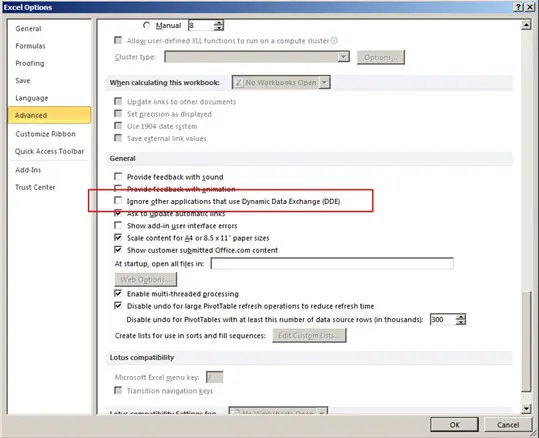Click the OK button
The width and height of the screenshot is (539, 438).
tap(454, 425)
